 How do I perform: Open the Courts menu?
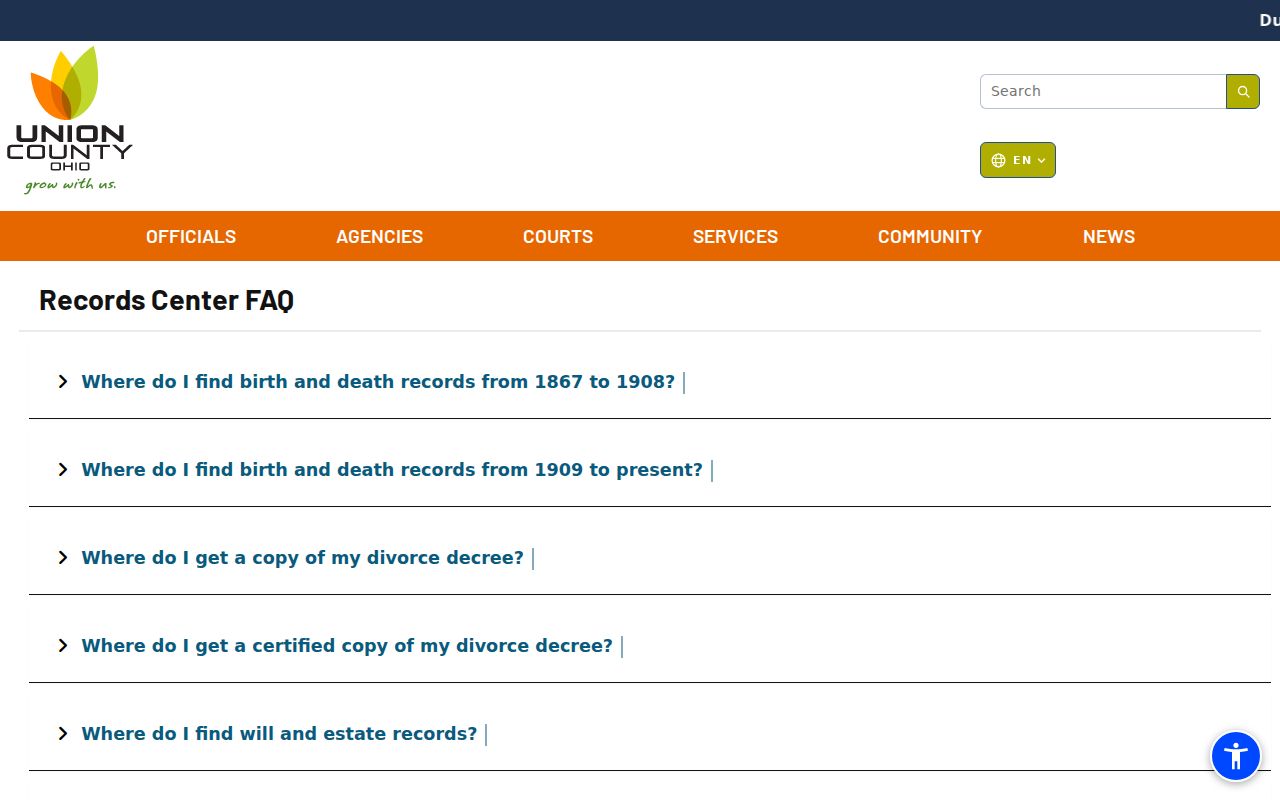(x=558, y=237)
